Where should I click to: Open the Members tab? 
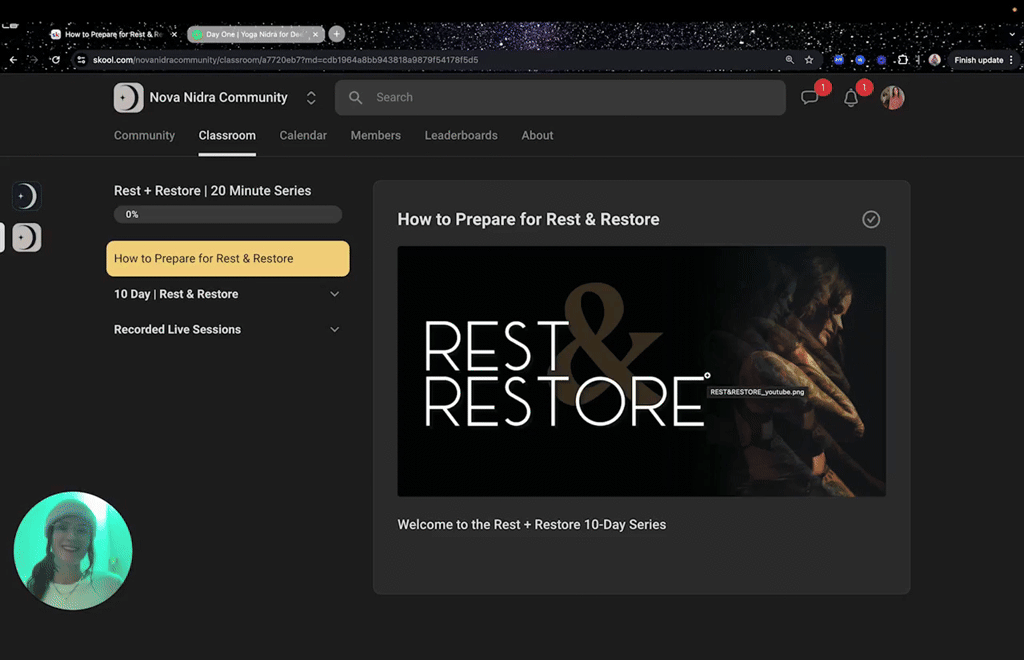[376, 135]
